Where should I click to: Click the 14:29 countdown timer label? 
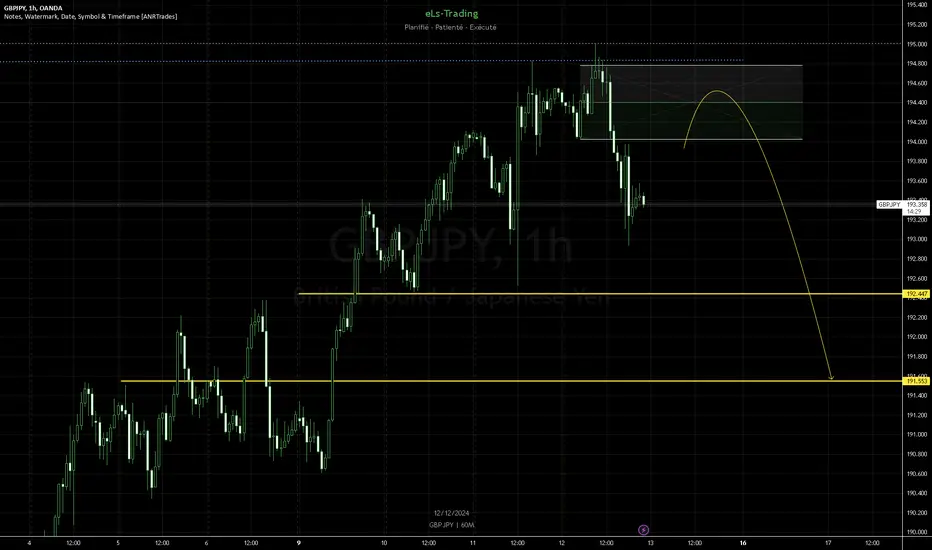tap(914, 212)
